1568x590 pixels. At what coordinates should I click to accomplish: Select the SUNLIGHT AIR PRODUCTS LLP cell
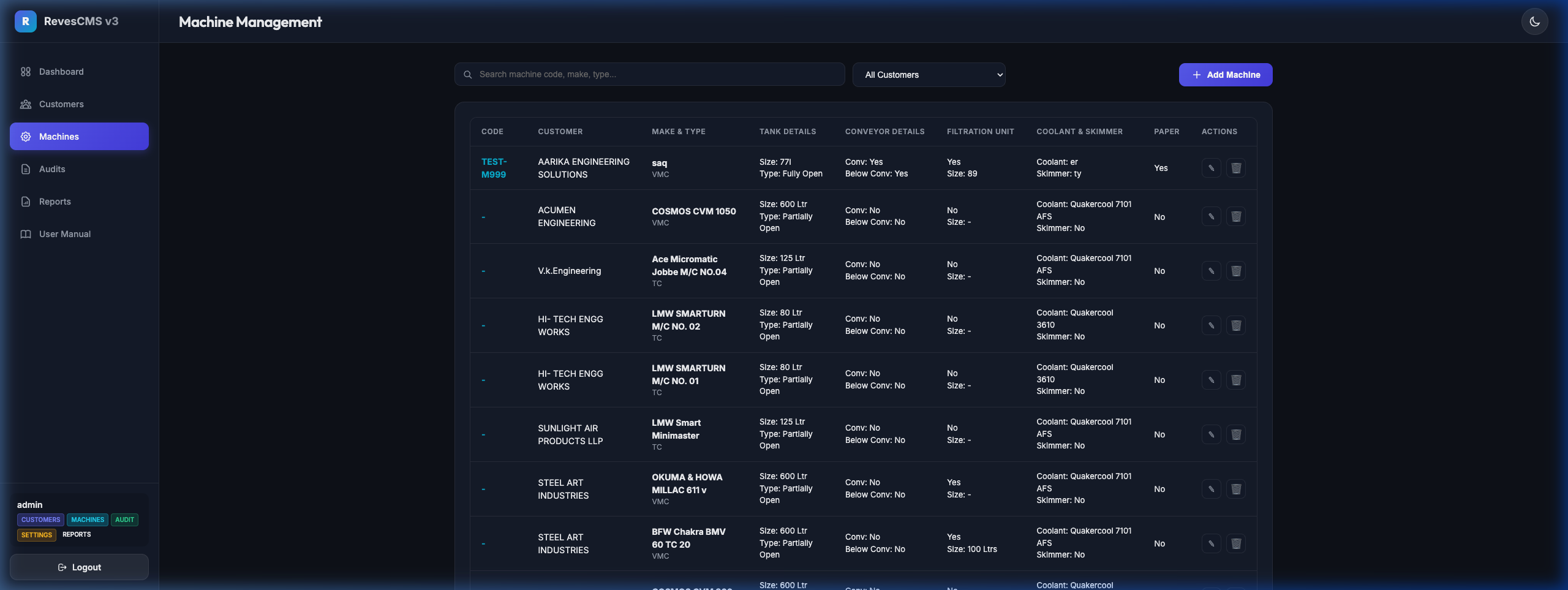(x=570, y=434)
